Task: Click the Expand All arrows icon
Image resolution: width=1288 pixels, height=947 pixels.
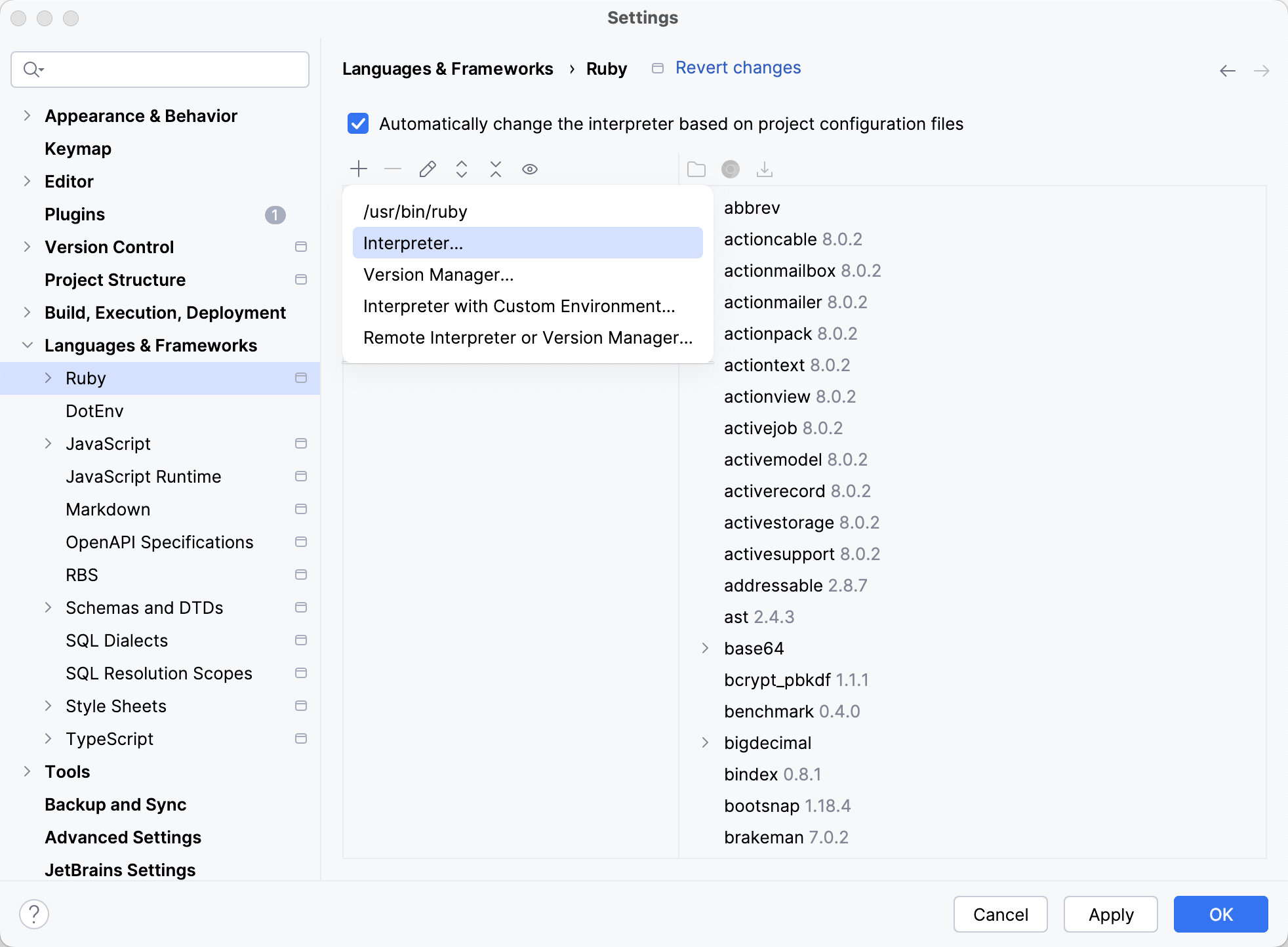Action: point(462,169)
